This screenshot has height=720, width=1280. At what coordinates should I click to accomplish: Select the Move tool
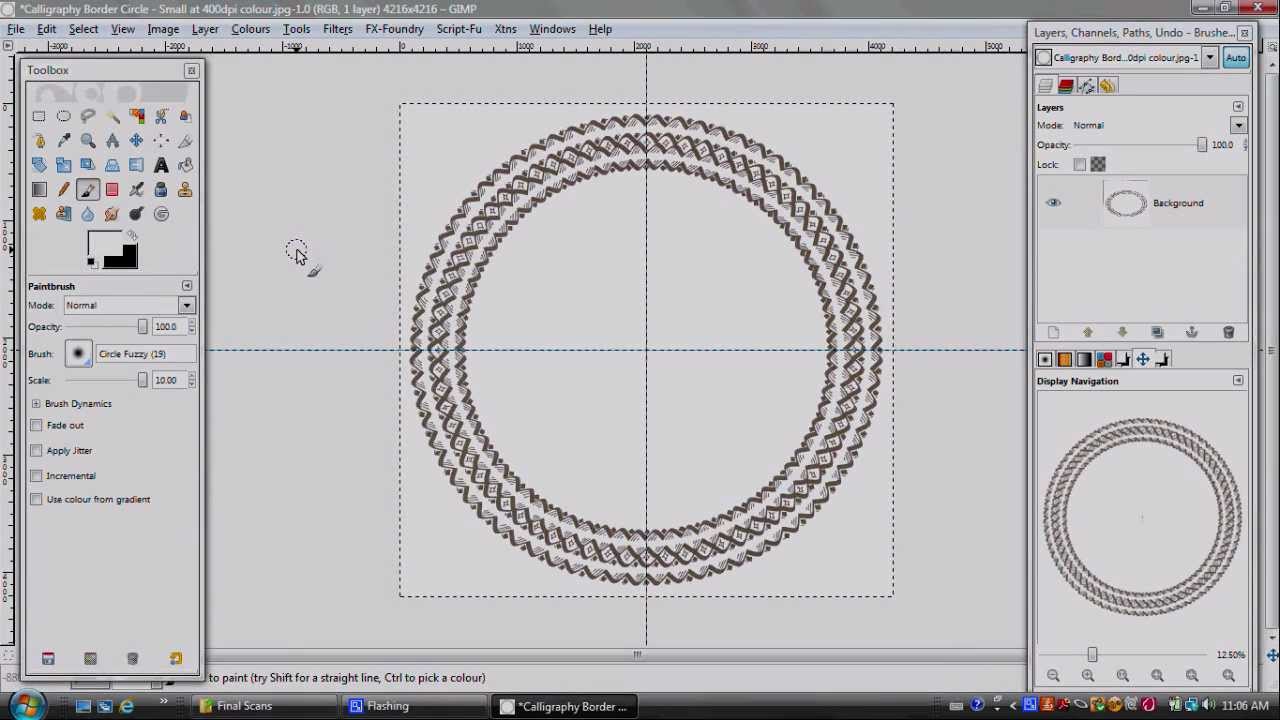tap(137, 141)
